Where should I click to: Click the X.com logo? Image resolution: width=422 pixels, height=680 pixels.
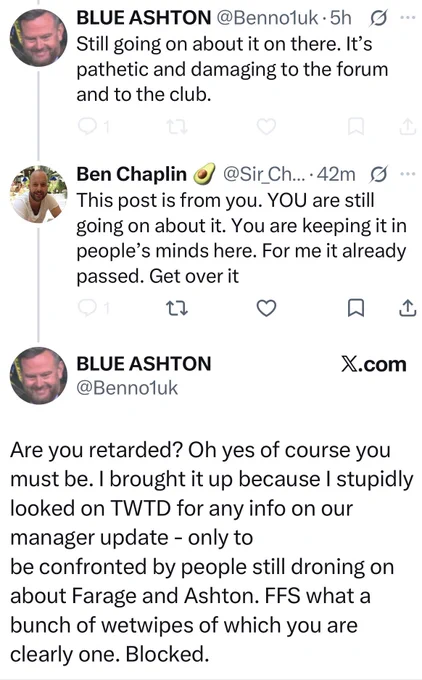point(373,364)
